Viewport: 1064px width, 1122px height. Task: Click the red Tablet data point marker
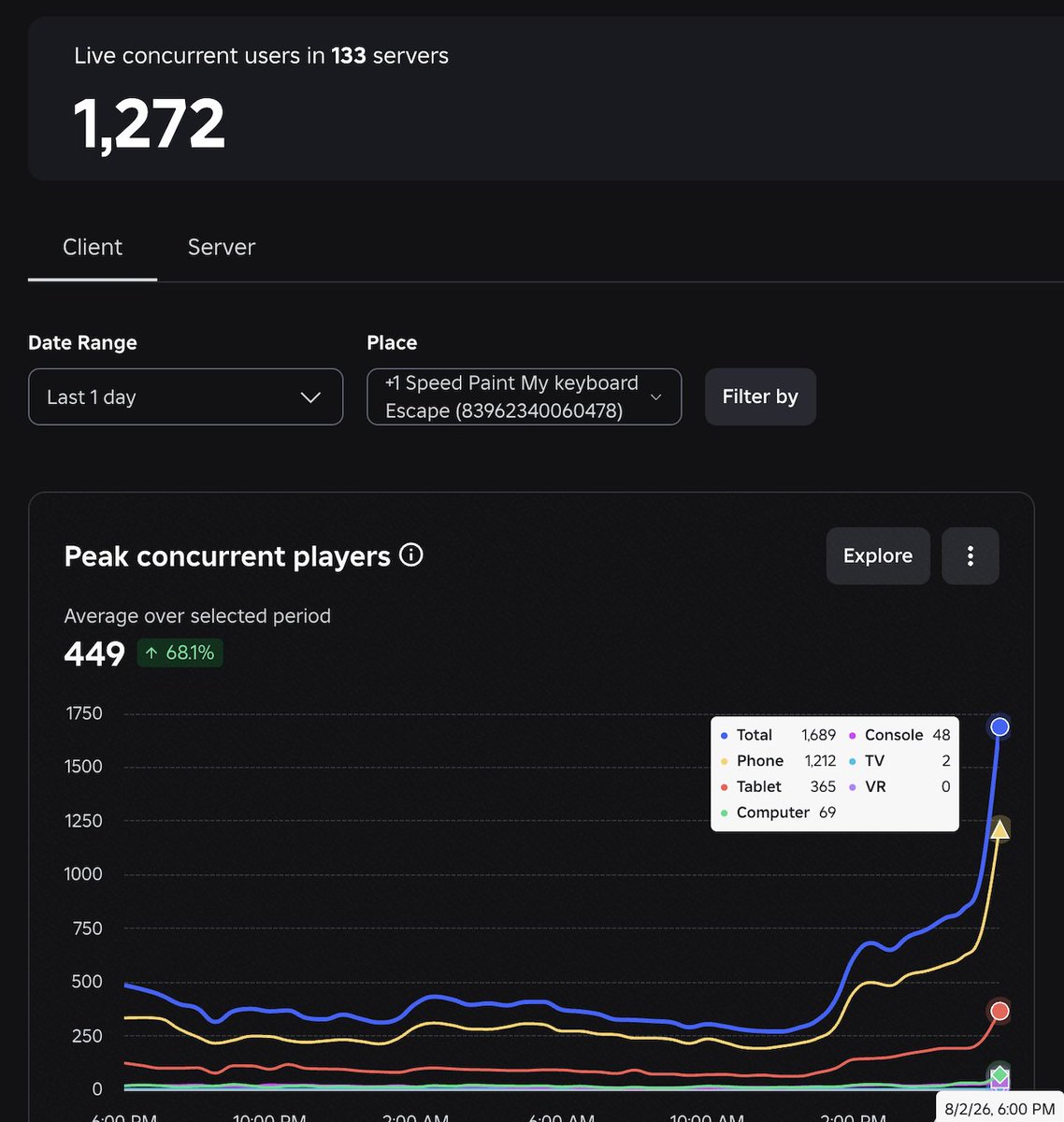click(x=999, y=1011)
